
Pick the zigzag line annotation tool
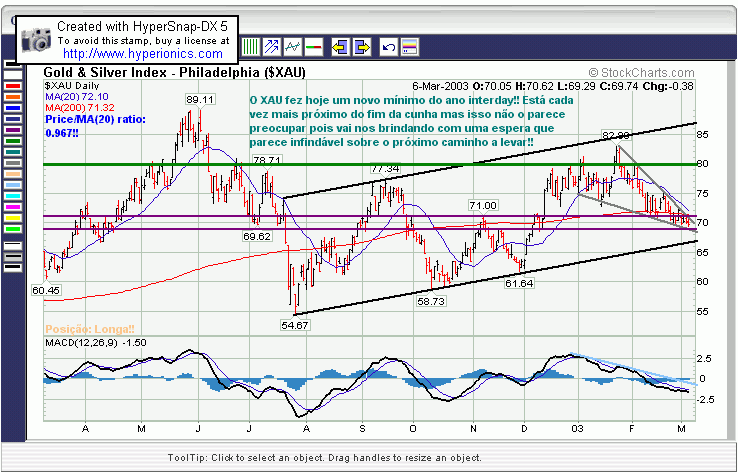pyautogui.click(x=293, y=47)
